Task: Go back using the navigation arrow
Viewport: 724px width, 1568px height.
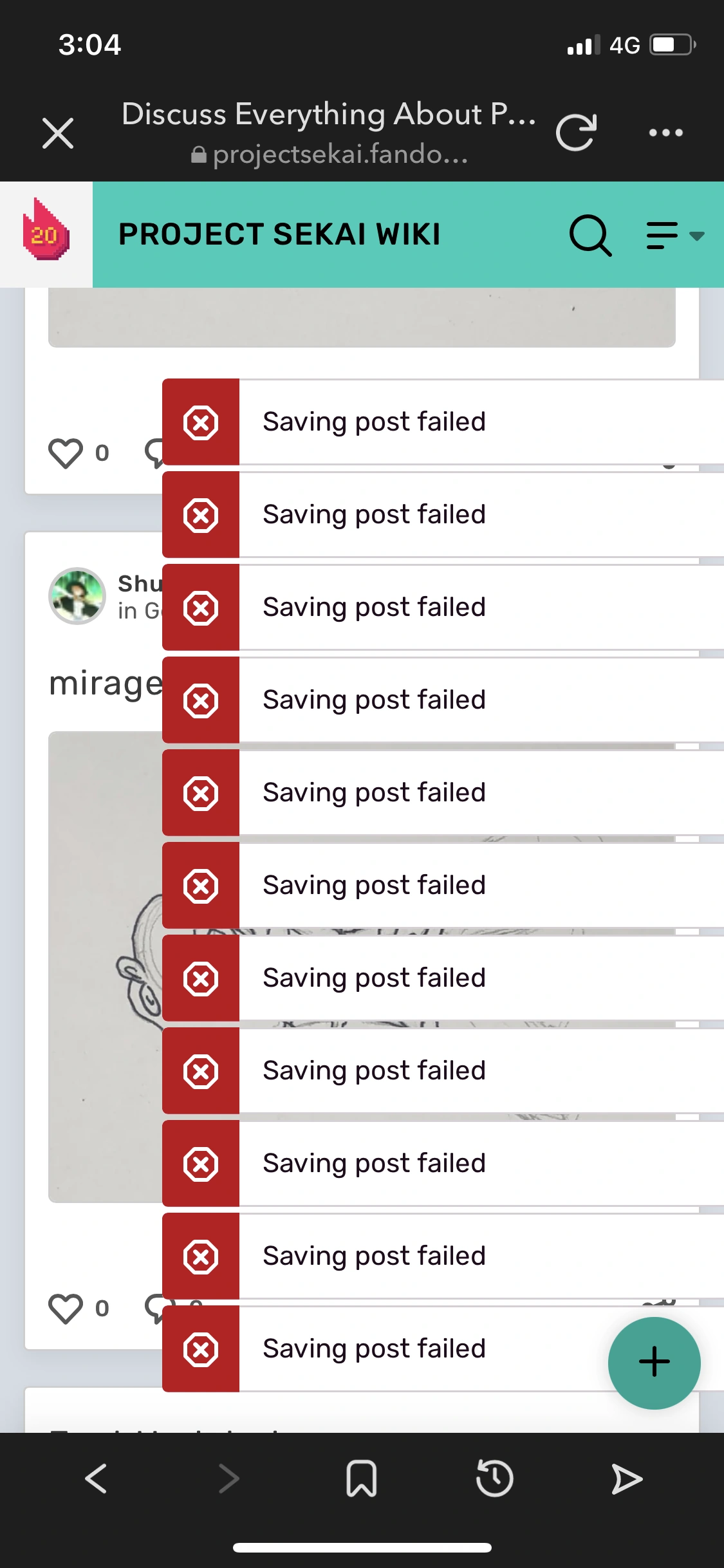Action: [x=97, y=1478]
